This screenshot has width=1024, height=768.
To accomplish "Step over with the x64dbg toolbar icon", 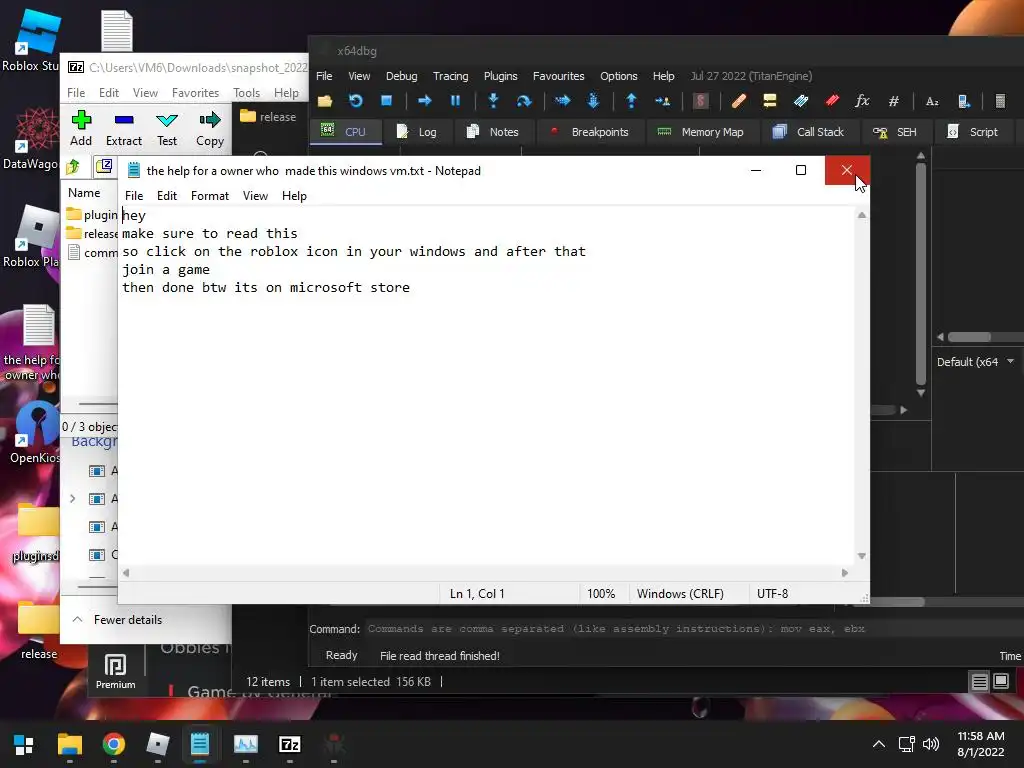I will [524, 101].
